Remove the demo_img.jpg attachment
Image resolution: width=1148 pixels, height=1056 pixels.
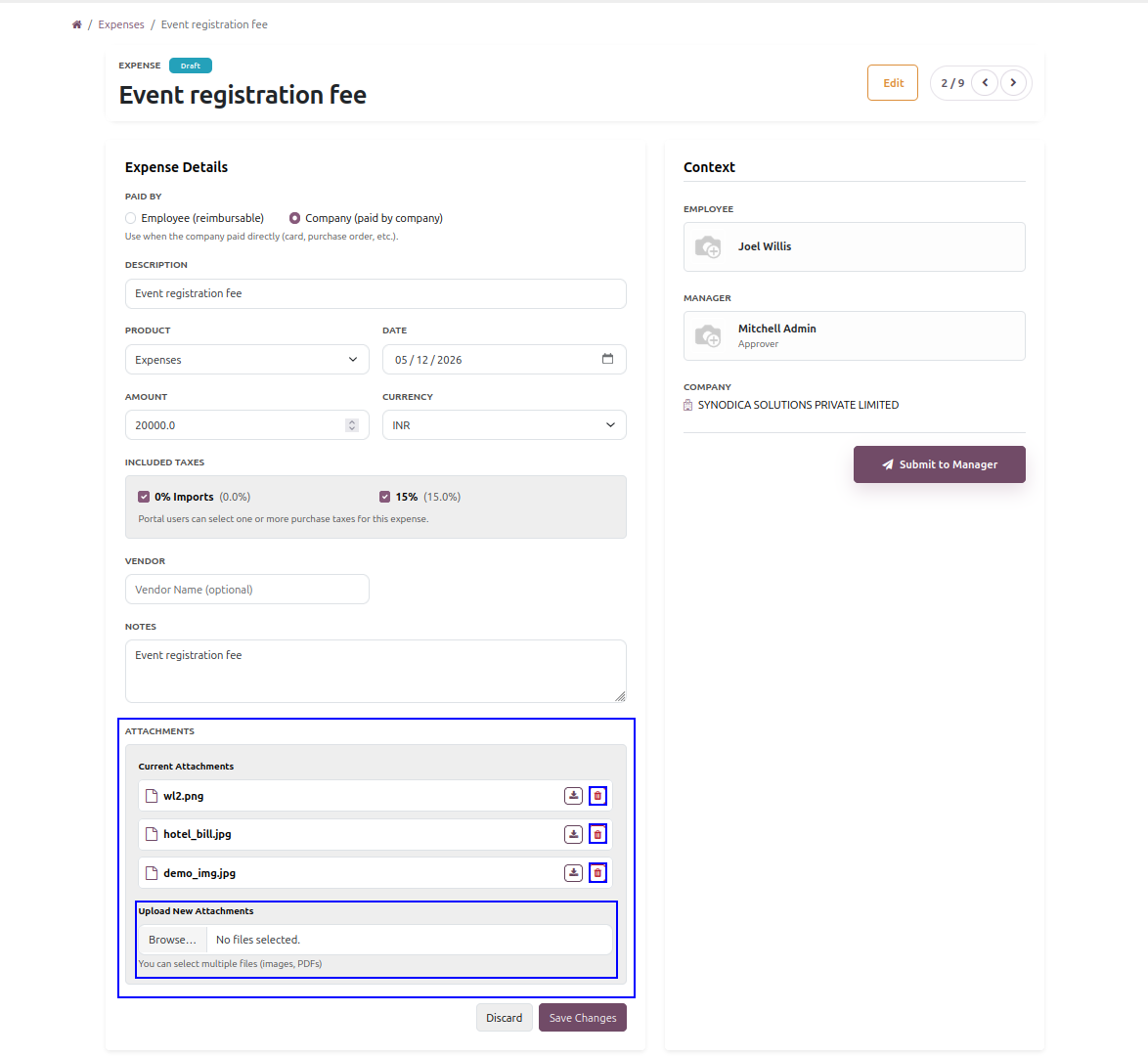[x=597, y=873]
